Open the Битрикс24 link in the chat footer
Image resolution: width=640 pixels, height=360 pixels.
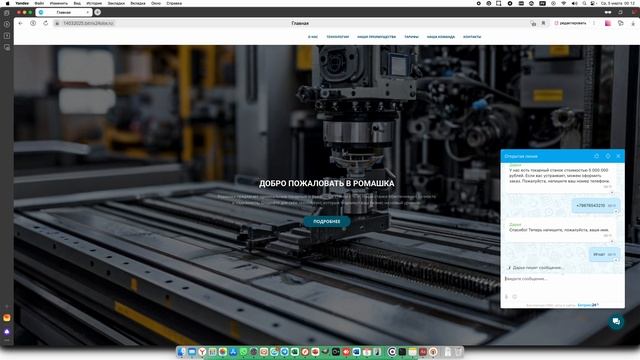[588, 305]
